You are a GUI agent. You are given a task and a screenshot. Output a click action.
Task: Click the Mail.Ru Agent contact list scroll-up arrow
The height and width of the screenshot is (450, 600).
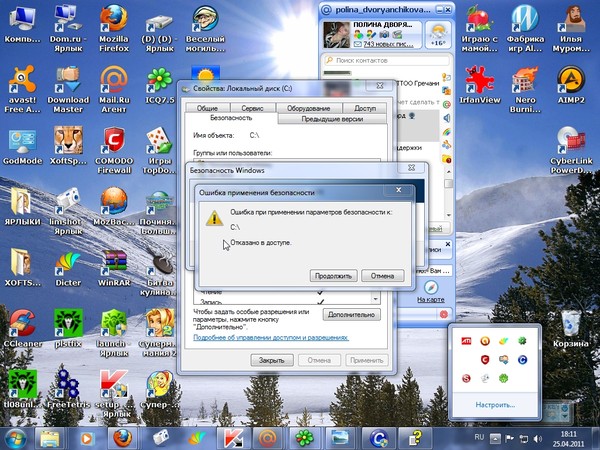[x=448, y=173]
